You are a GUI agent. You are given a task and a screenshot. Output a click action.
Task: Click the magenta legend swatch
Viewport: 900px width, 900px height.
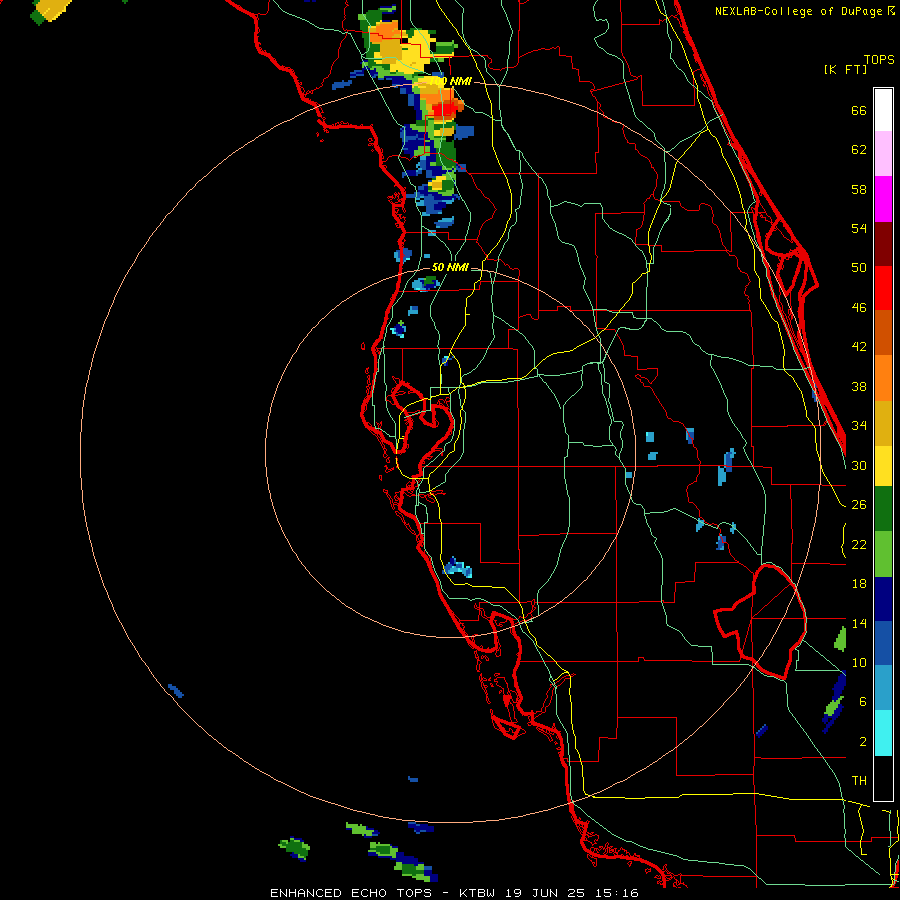(x=883, y=199)
